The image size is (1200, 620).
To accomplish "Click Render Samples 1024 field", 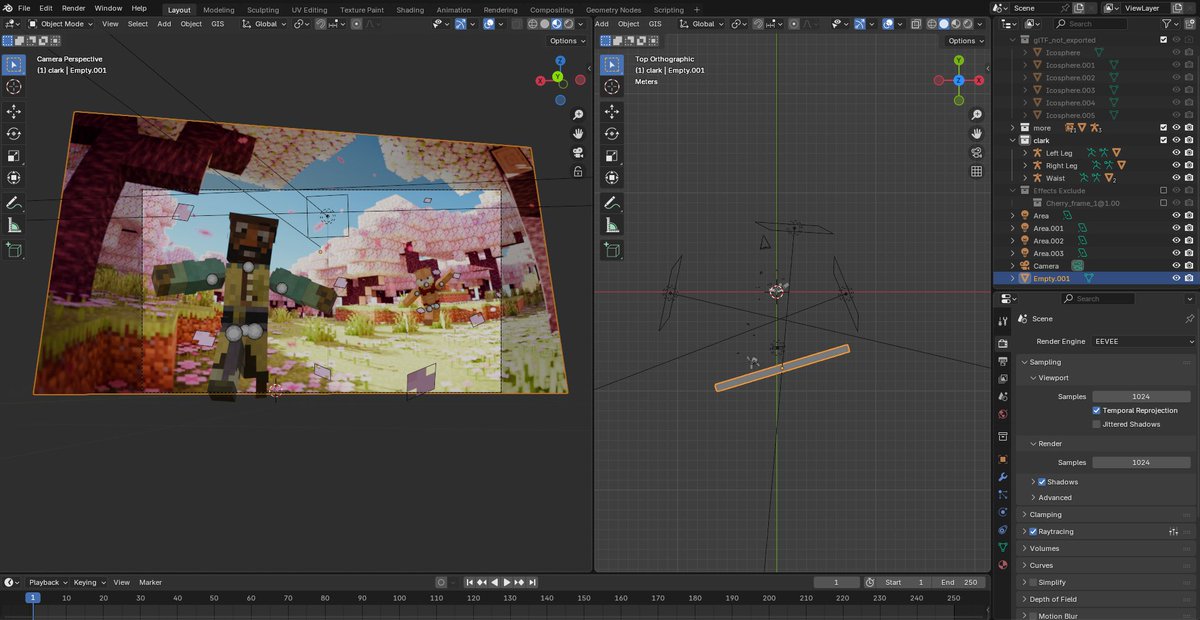I will coord(1143,462).
